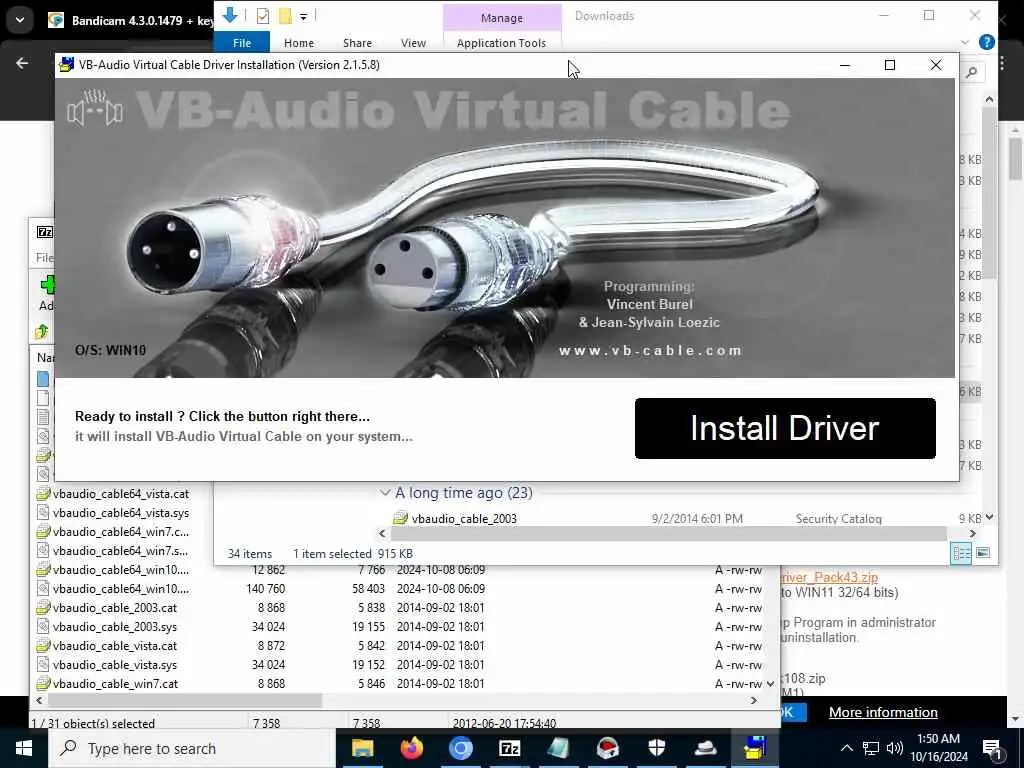Expand the Explorer ribbon chevron
1024x768 pixels.
(965, 42)
